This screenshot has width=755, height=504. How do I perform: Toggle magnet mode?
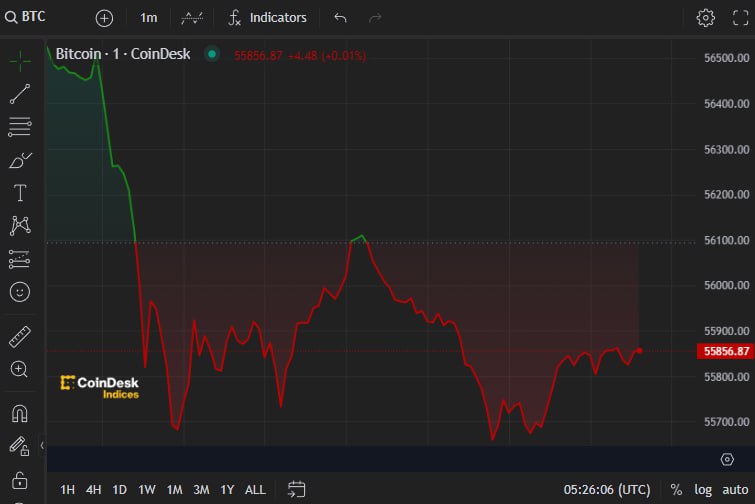coord(20,414)
